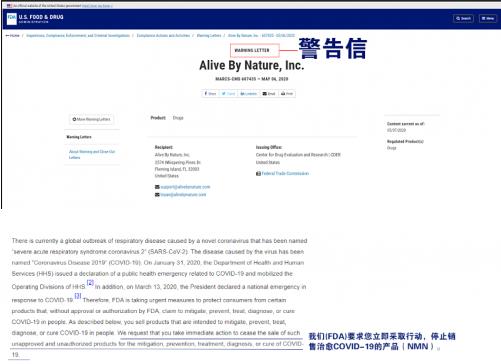Click the 'Here's how you know' link
The image size is (501, 364).
[x=97, y=6]
